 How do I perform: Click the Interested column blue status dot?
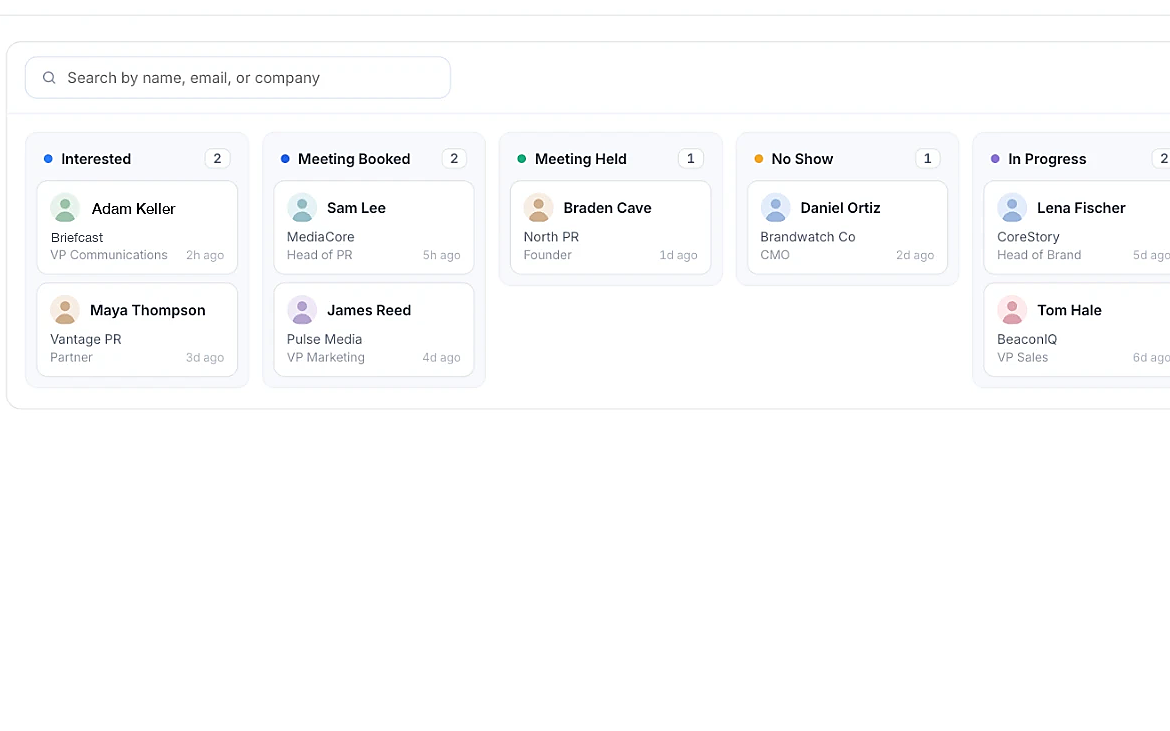coord(49,159)
